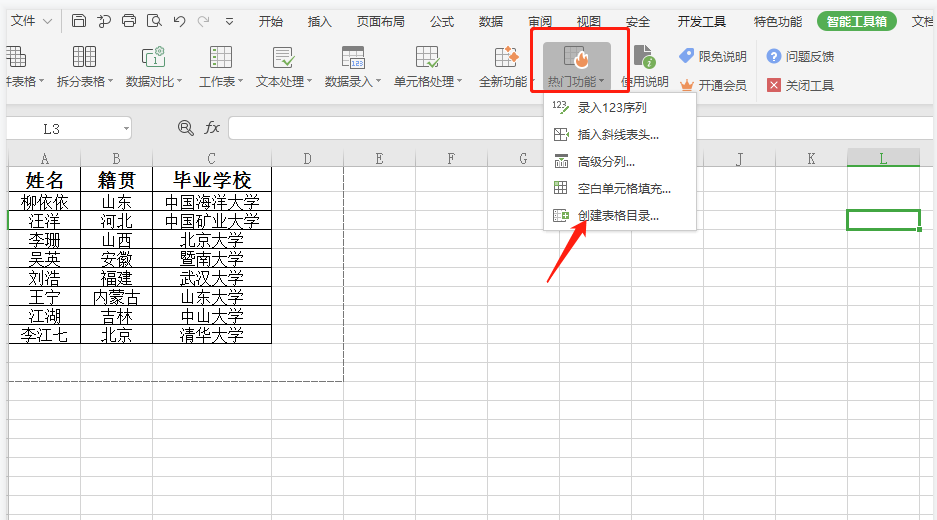Viewport: 937px width, 520px height.
Task: Open 工作表 worksheet tool
Action: click(x=221, y=66)
